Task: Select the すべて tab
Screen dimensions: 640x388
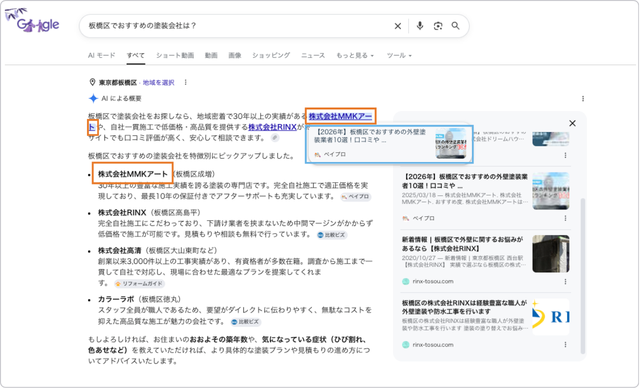Action: click(136, 55)
